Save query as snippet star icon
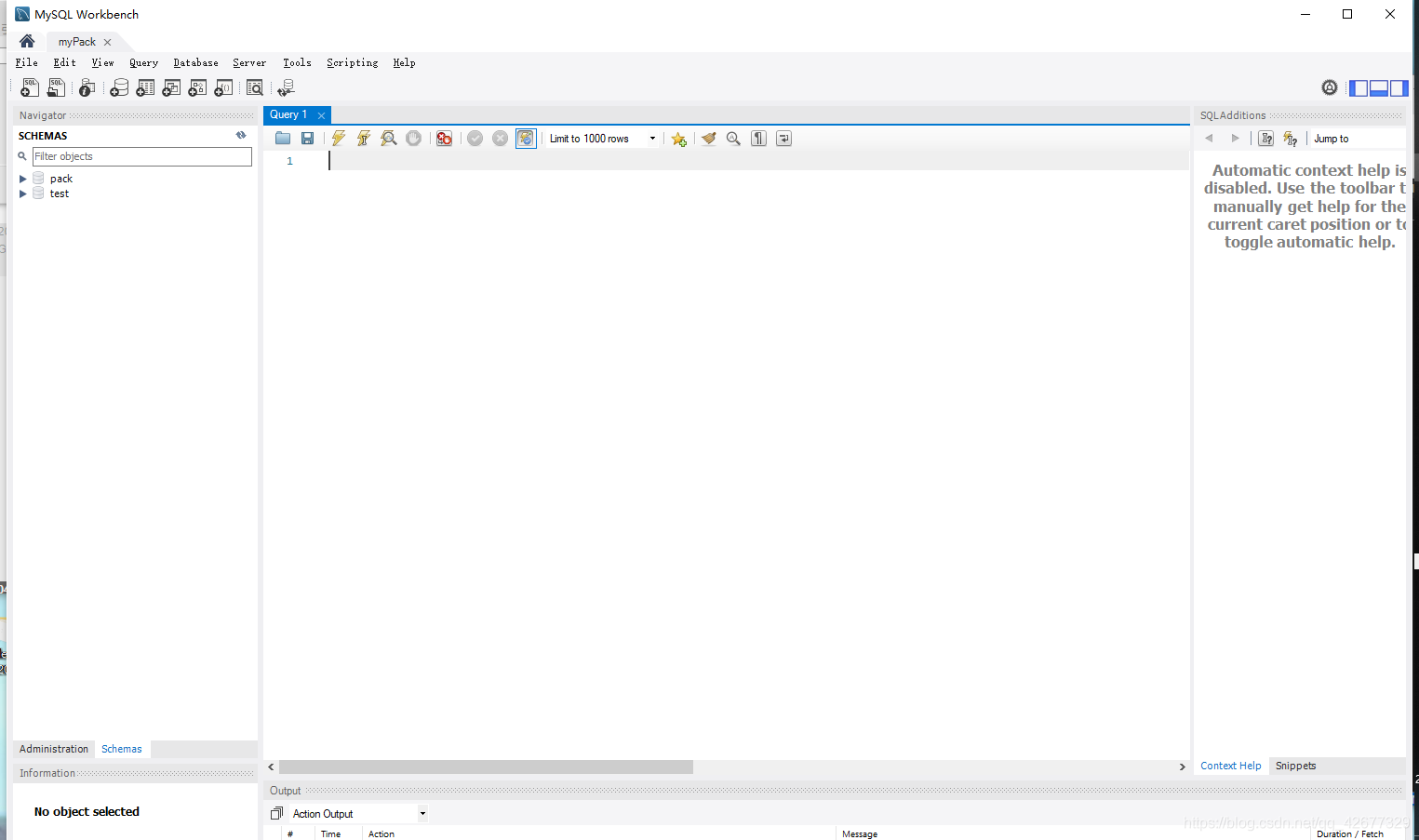This screenshot has width=1419, height=840. [x=679, y=139]
